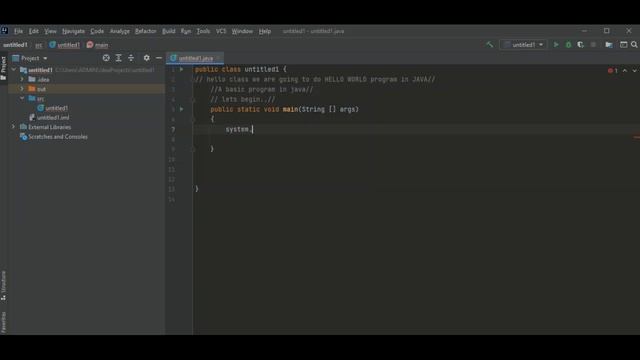Toggle the Structure tool window side tab
640x360 pixels.
coord(3,286)
